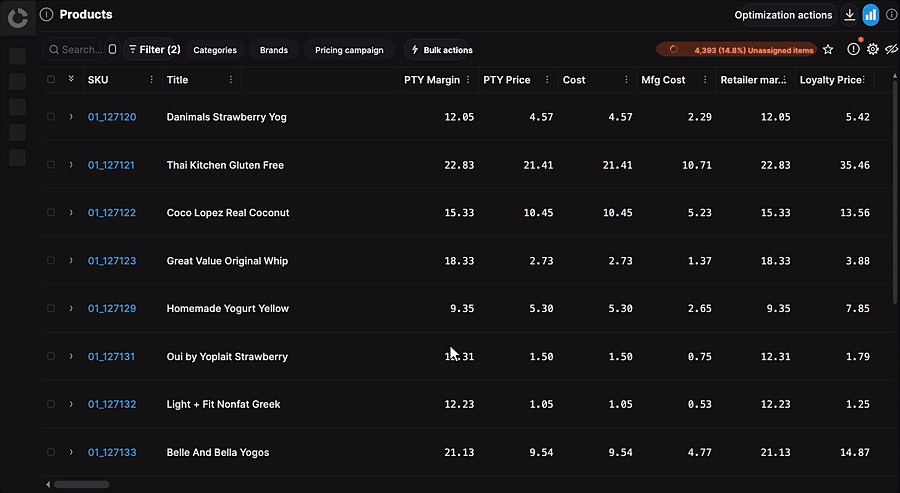Open Mfg Cost column options menu
This screenshot has width=900, height=493.
[x=705, y=80]
